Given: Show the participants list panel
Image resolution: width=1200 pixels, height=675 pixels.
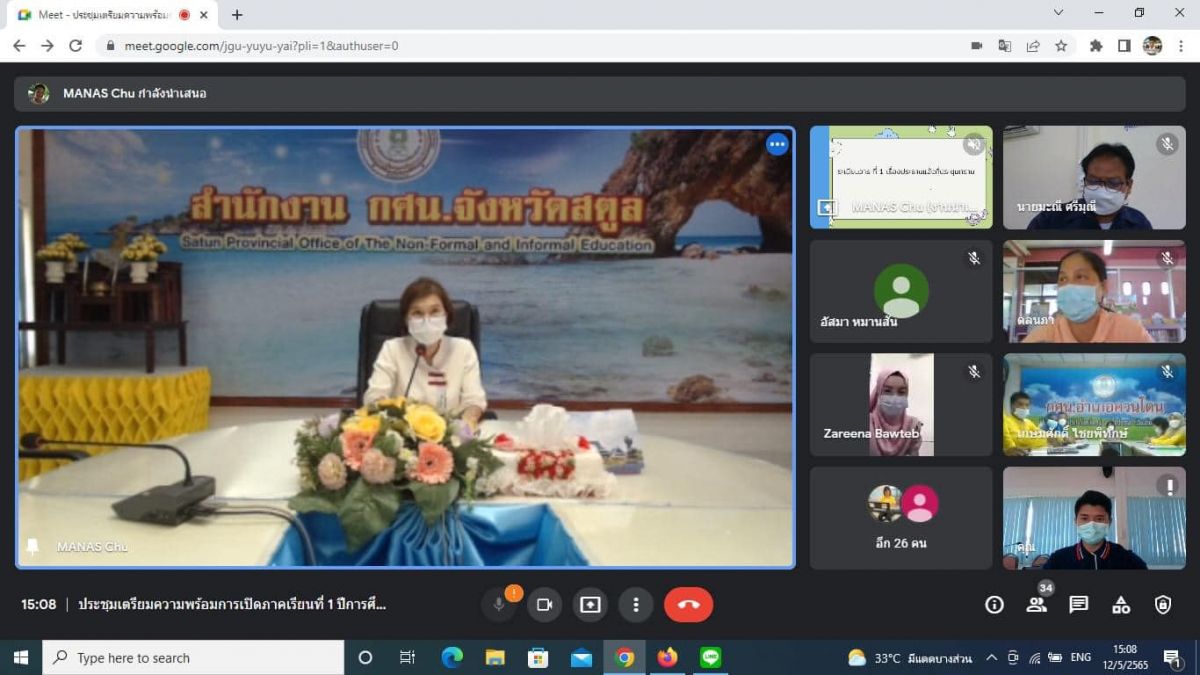Looking at the screenshot, I should click(1036, 605).
